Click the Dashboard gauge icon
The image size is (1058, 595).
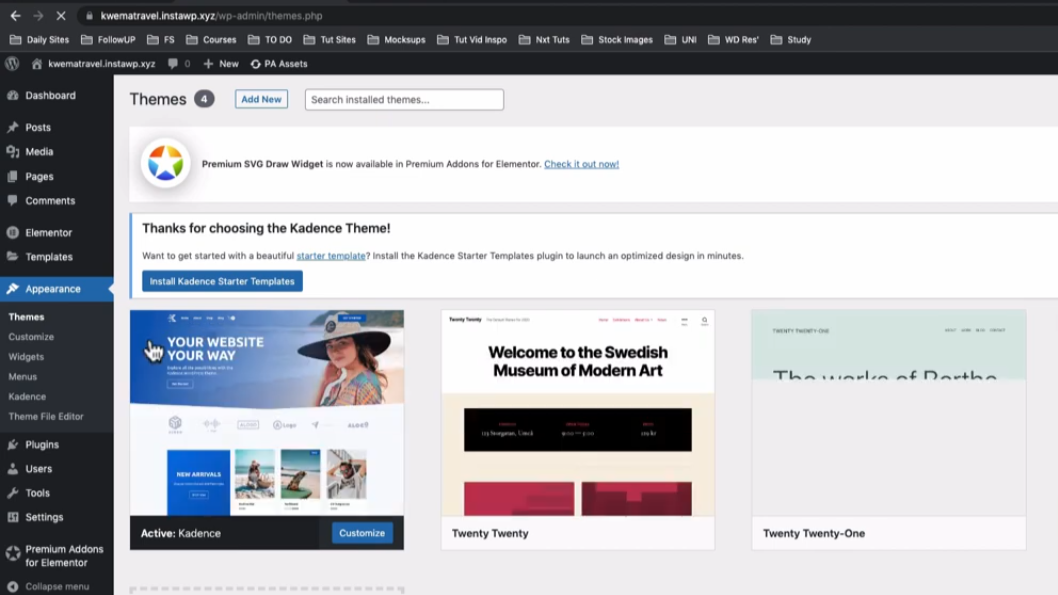click(x=13, y=95)
